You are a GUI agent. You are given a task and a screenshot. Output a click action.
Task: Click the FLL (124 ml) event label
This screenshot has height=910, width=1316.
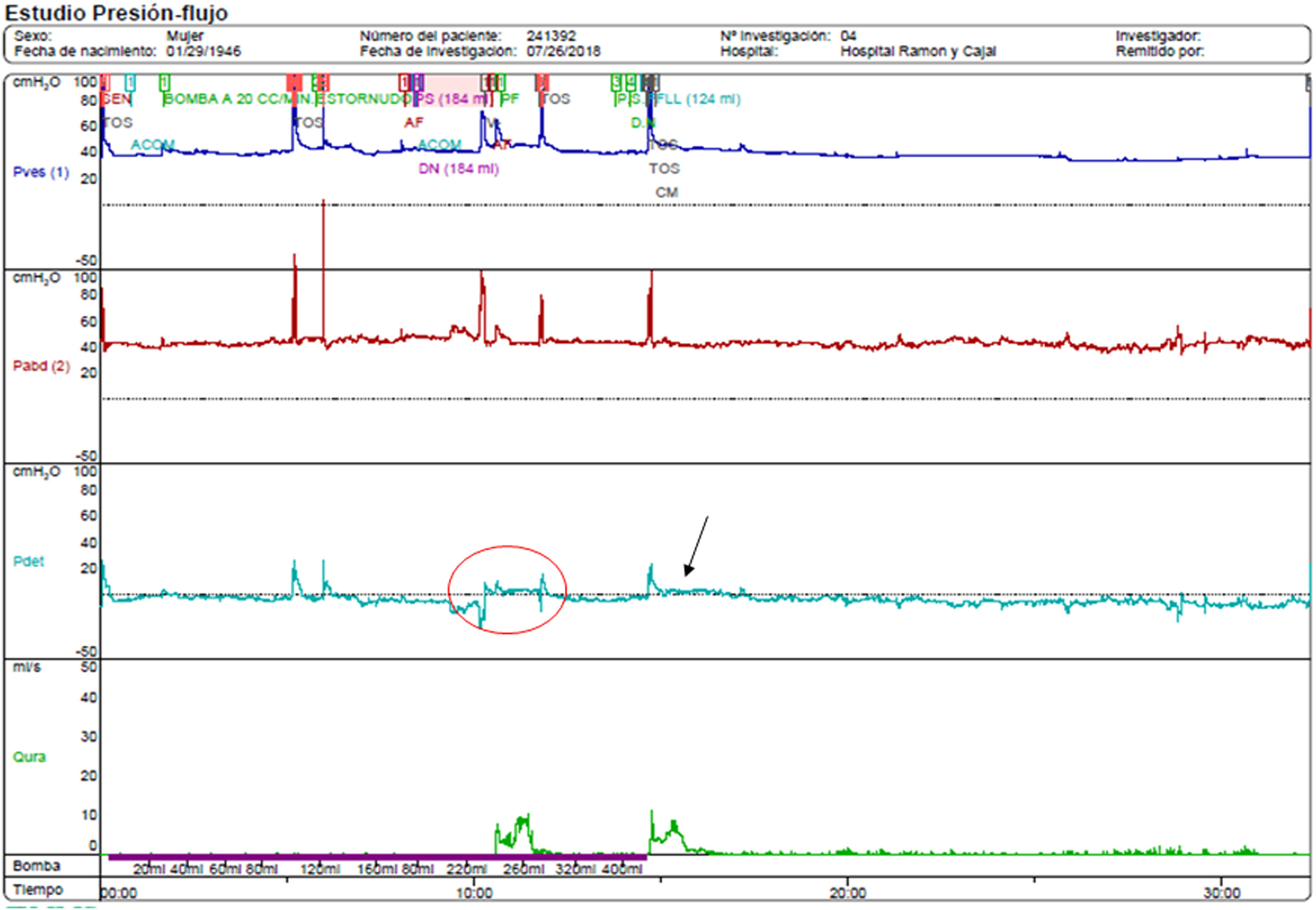pos(697,99)
